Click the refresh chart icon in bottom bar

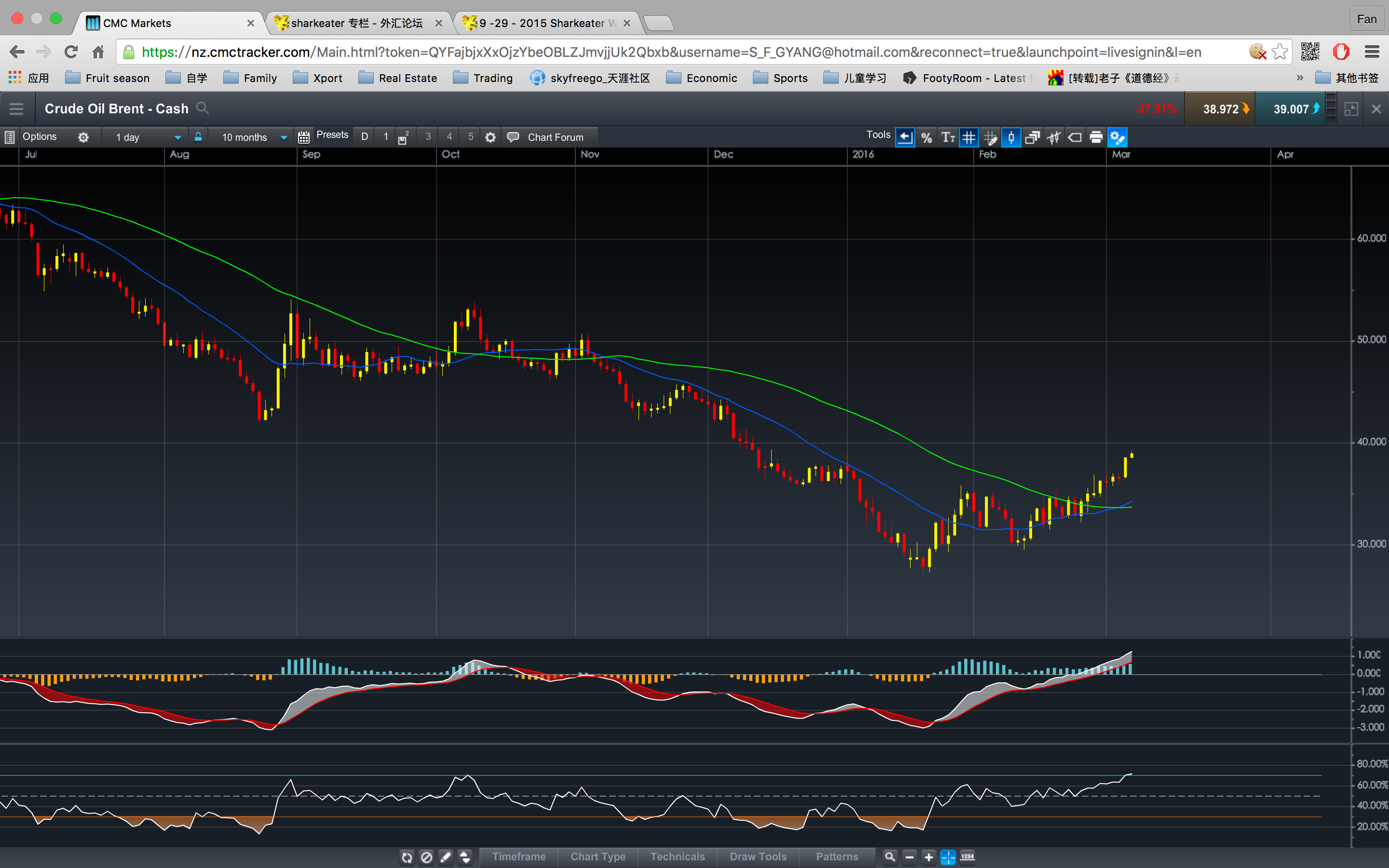(407, 857)
